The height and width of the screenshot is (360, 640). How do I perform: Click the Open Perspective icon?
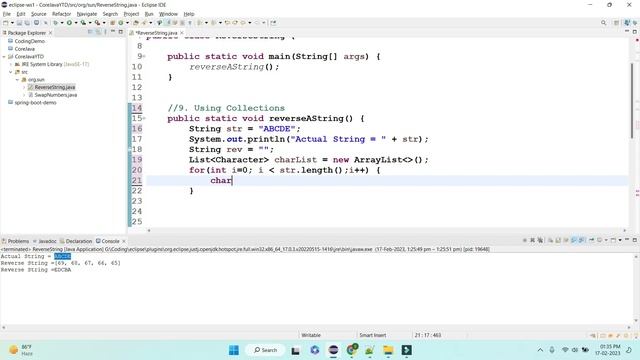pyautogui.click(x=617, y=23)
